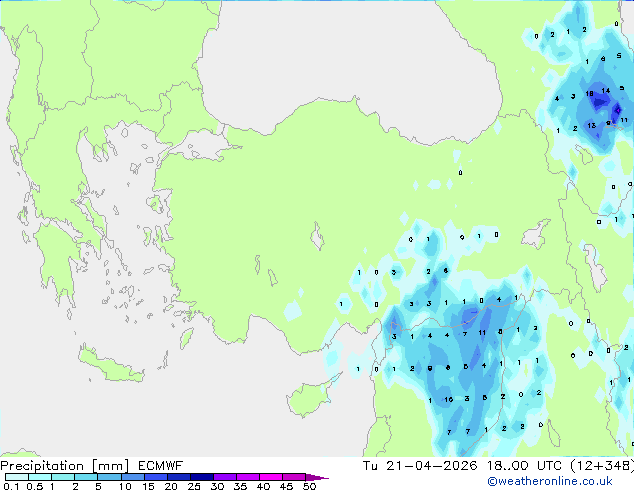Click the legend swatch between 1 and 2
Screen dimensions: 634x490
[63, 477]
